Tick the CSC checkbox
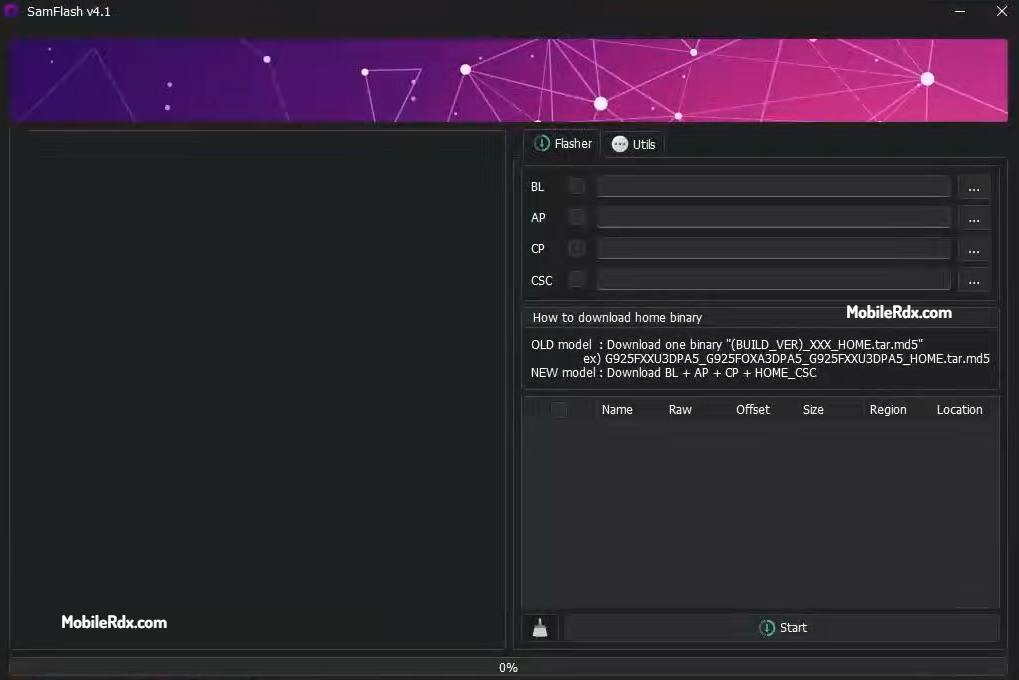This screenshot has height=680, width=1019. click(576, 280)
